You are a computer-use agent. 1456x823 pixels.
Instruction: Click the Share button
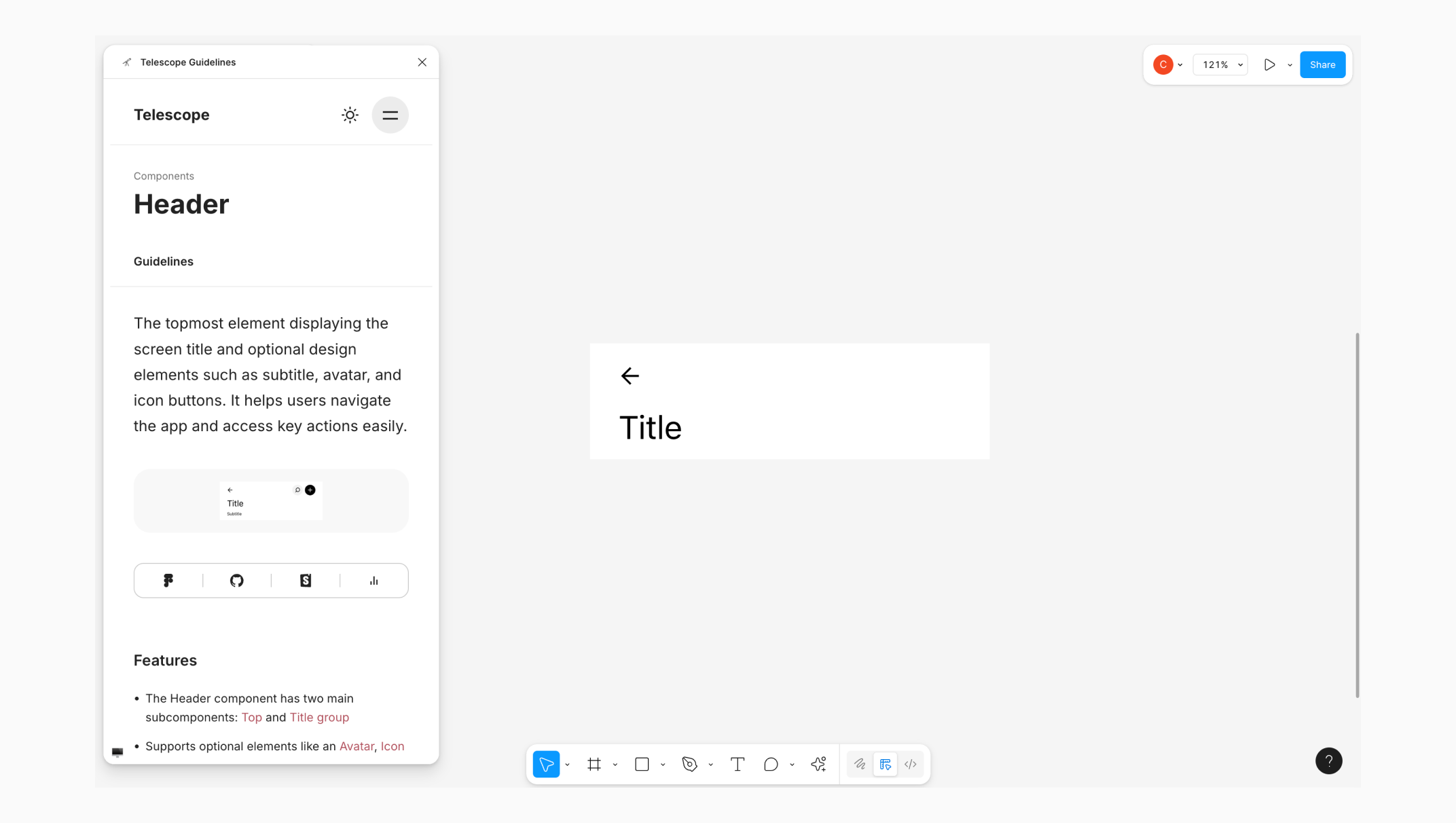point(1322,65)
